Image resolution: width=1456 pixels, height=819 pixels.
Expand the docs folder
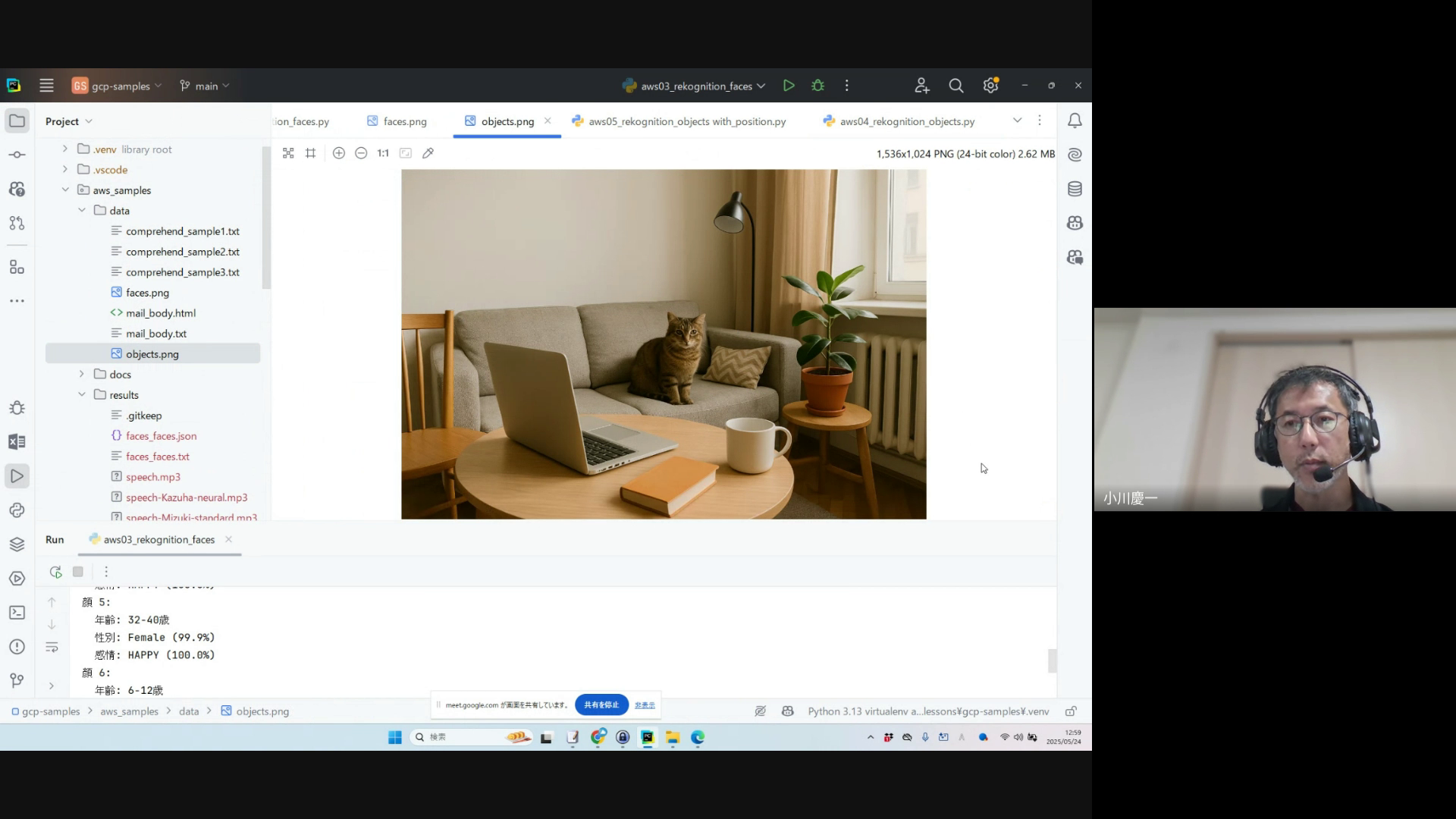[x=82, y=375]
